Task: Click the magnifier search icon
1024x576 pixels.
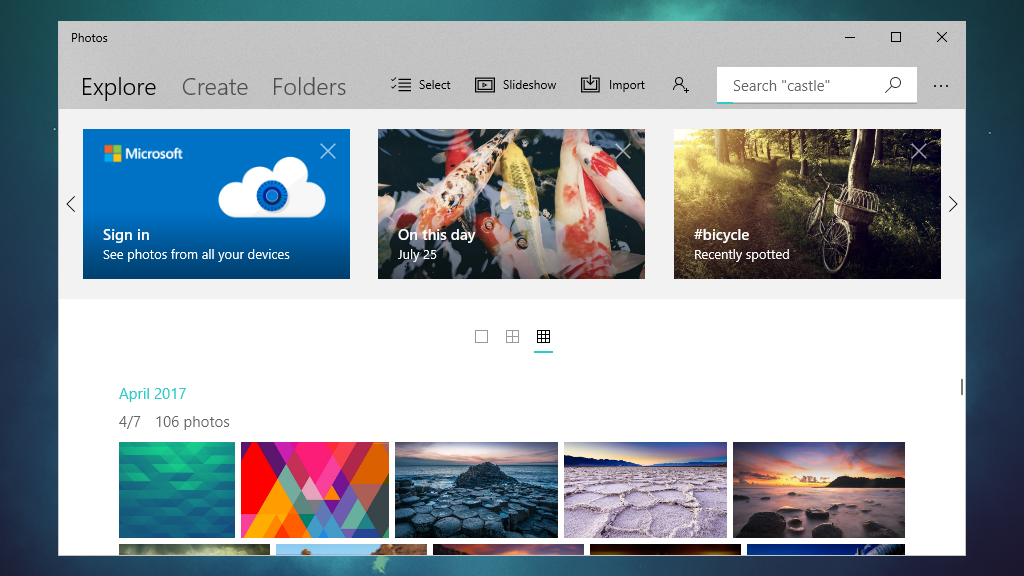Action: [x=893, y=85]
